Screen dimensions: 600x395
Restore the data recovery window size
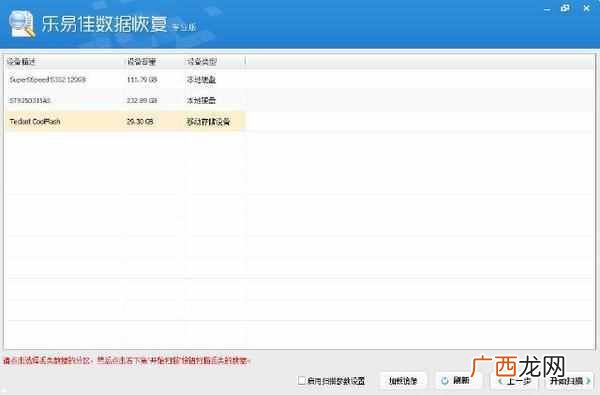coord(565,8)
